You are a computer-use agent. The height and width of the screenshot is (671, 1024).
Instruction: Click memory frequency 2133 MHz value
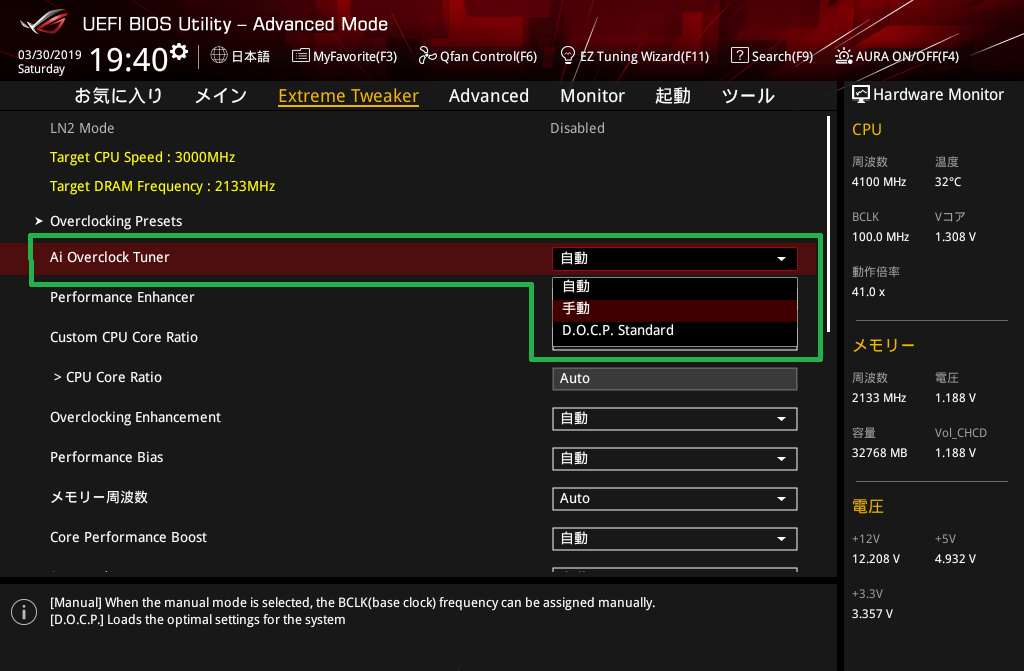coord(879,398)
